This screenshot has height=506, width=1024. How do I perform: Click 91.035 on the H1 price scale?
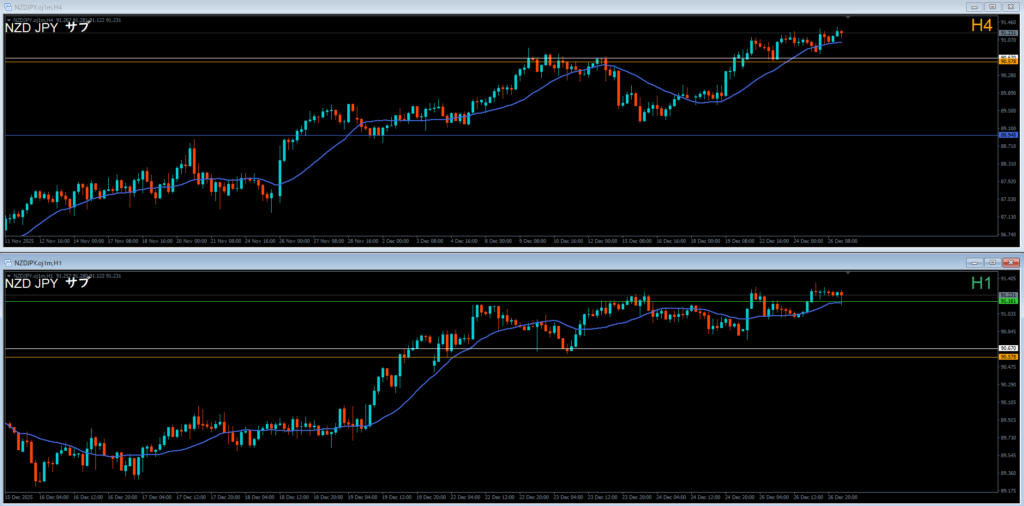pos(1008,313)
